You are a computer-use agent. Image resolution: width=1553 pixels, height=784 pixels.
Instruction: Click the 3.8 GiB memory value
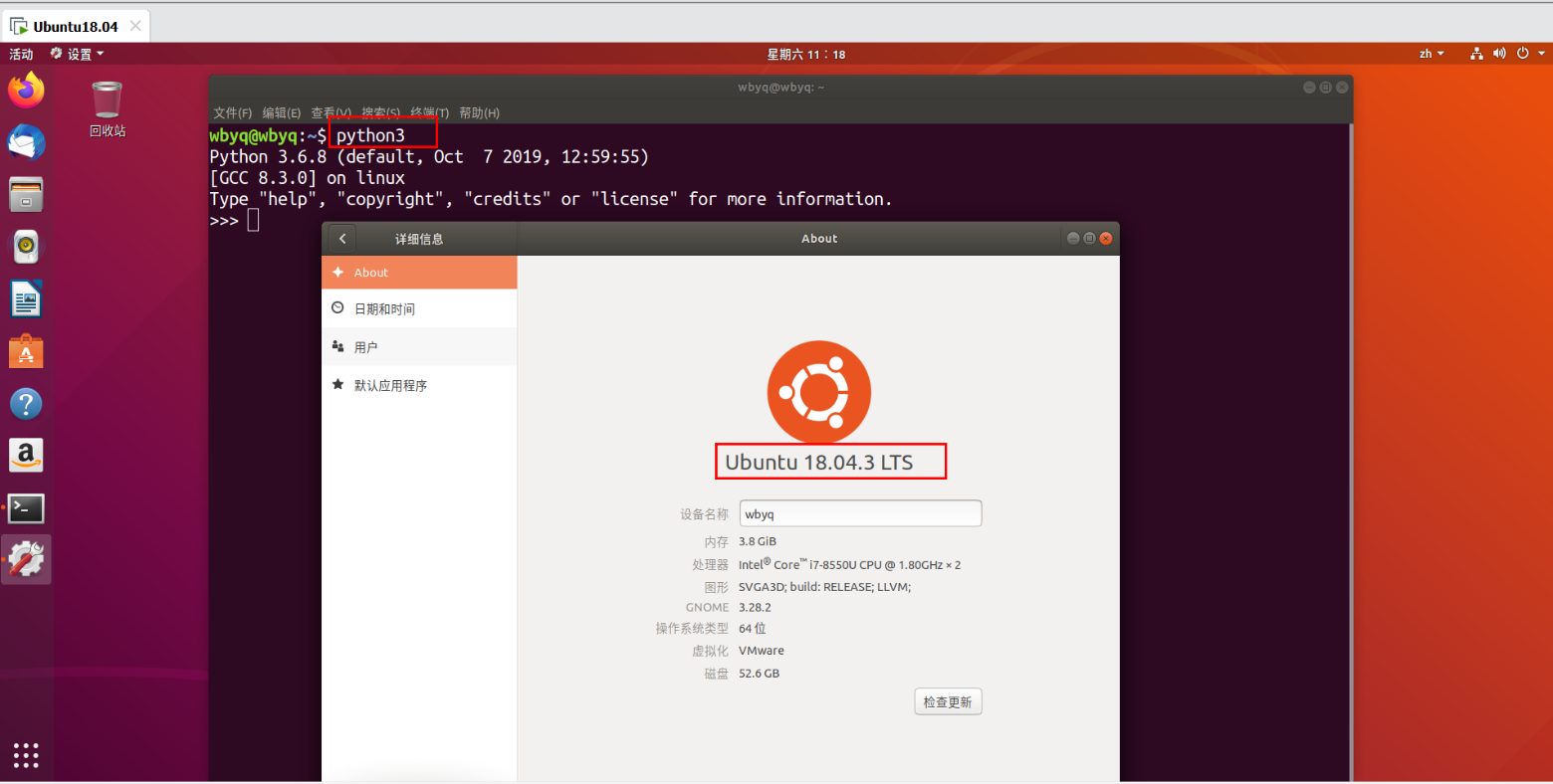pos(758,542)
